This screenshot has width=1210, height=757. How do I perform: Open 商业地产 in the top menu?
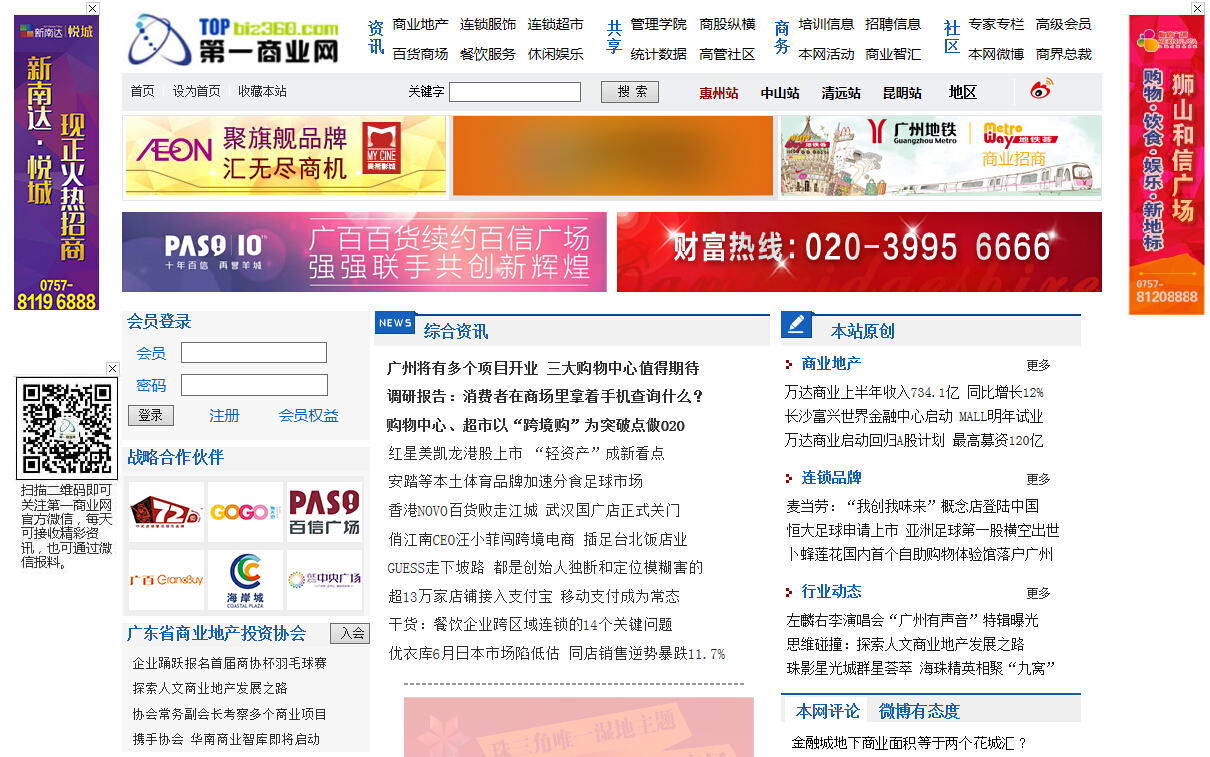[420, 24]
